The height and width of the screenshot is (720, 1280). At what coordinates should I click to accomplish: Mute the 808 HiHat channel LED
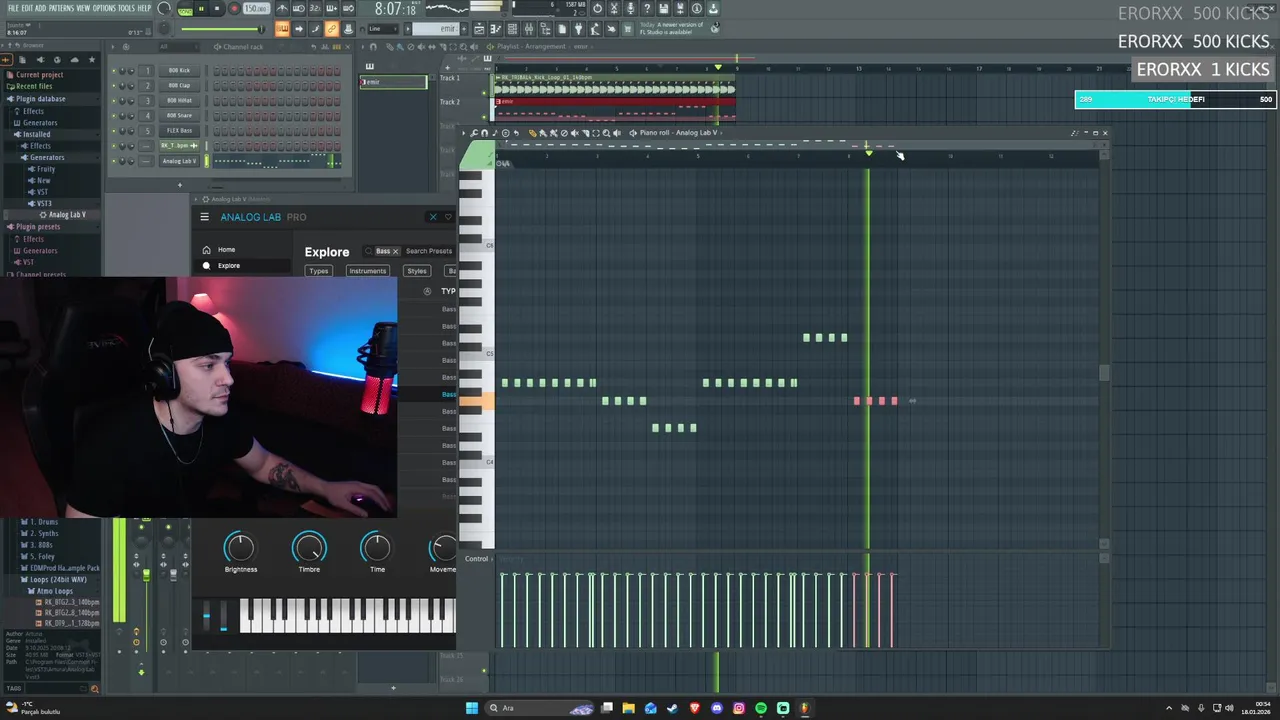pos(115,100)
